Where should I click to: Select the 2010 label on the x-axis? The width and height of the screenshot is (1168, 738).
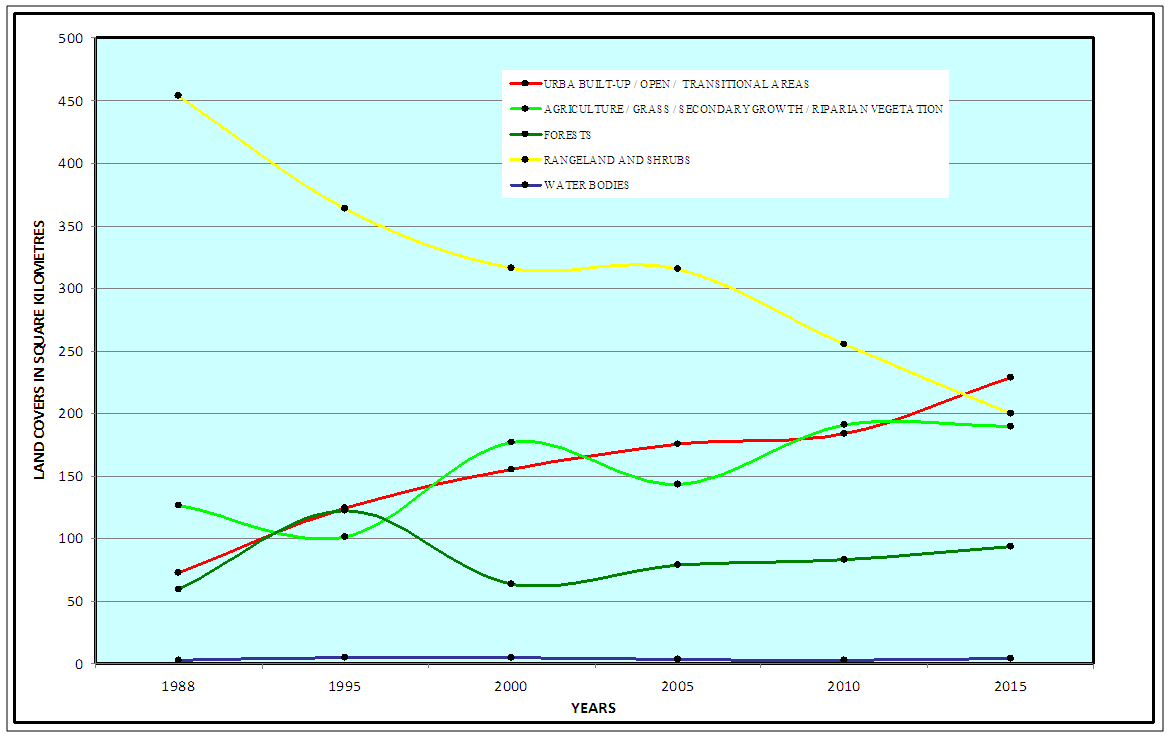[x=843, y=687]
